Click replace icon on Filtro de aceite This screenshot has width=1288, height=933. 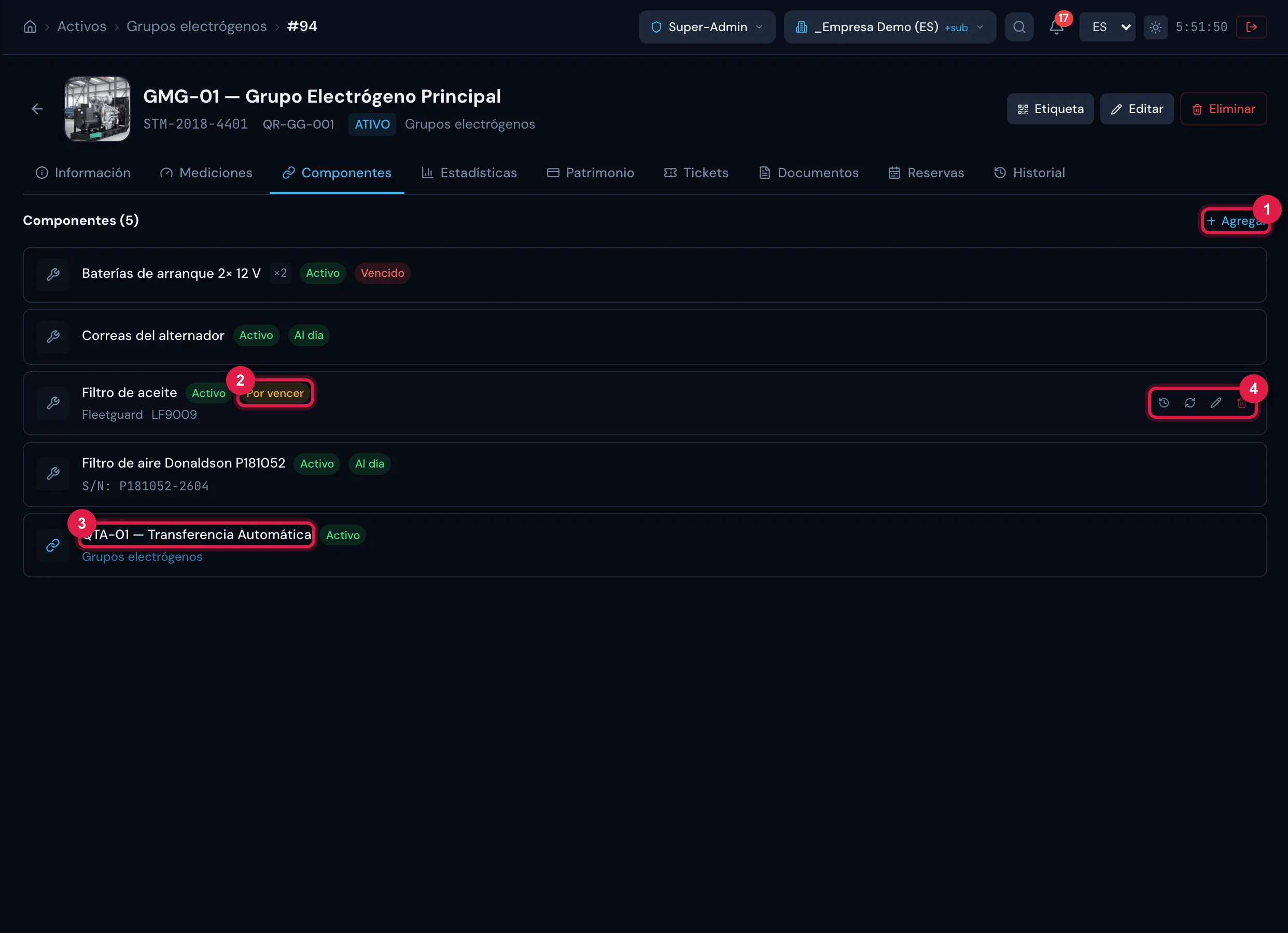tap(1190, 403)
